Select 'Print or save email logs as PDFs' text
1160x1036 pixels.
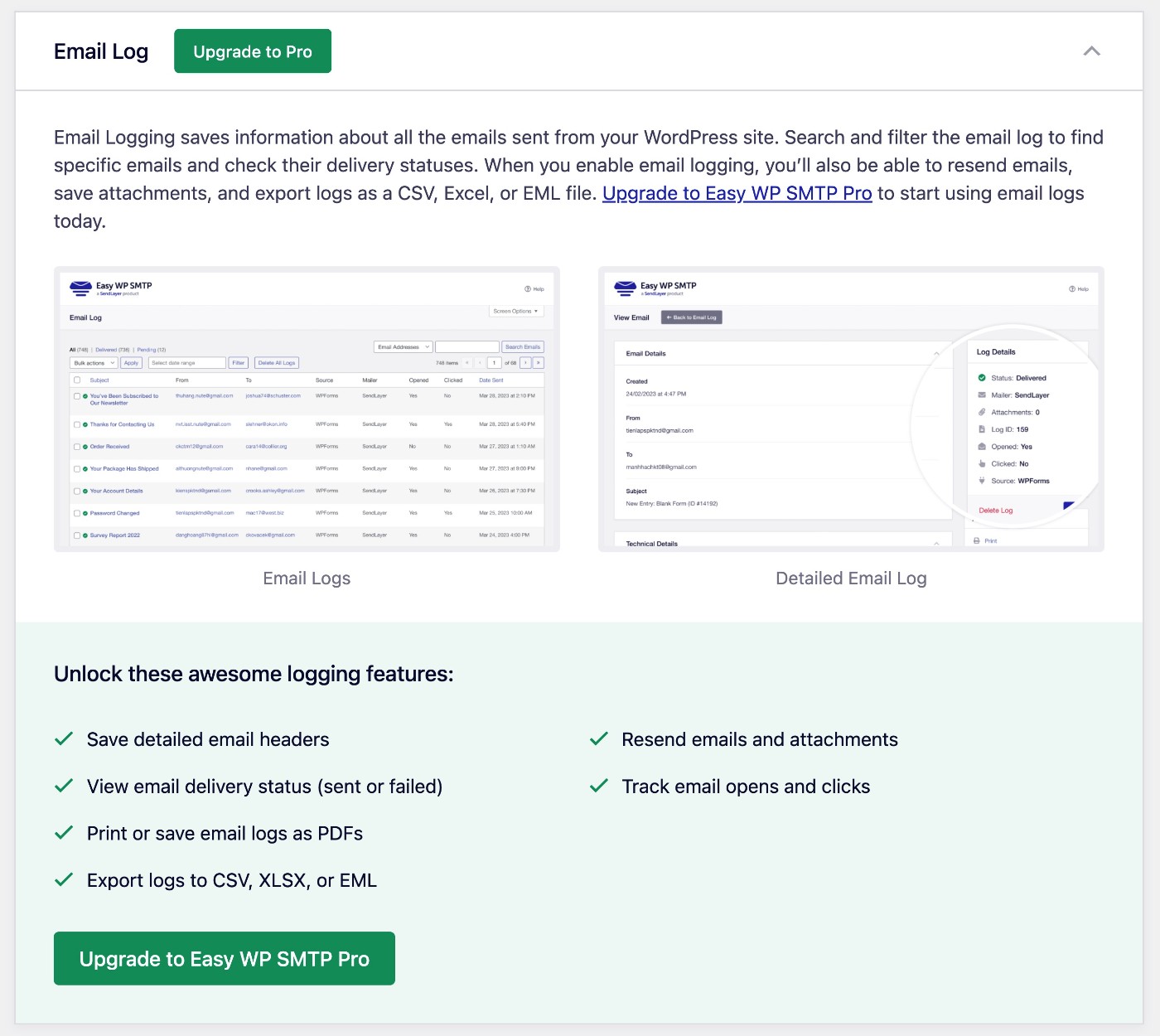(x=225, y=834)
